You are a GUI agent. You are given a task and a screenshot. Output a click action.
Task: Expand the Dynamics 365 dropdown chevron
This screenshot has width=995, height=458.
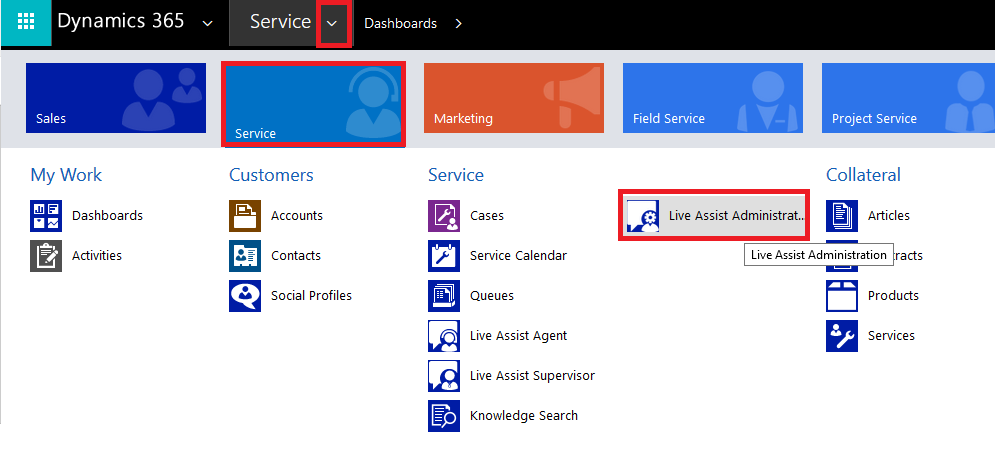point(207,23)
